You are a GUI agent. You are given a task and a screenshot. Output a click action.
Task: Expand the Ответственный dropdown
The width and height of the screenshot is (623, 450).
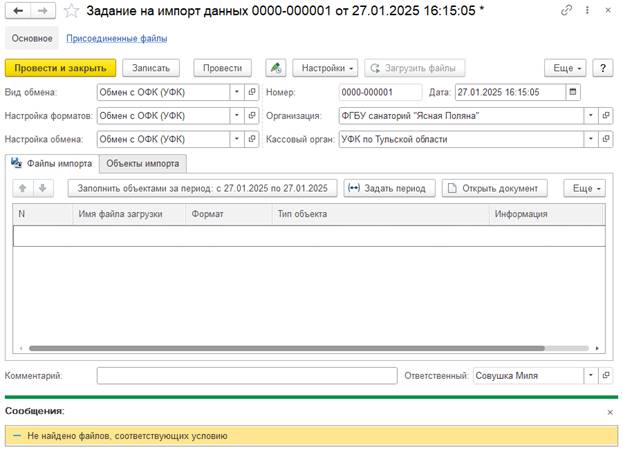point(591,375)
